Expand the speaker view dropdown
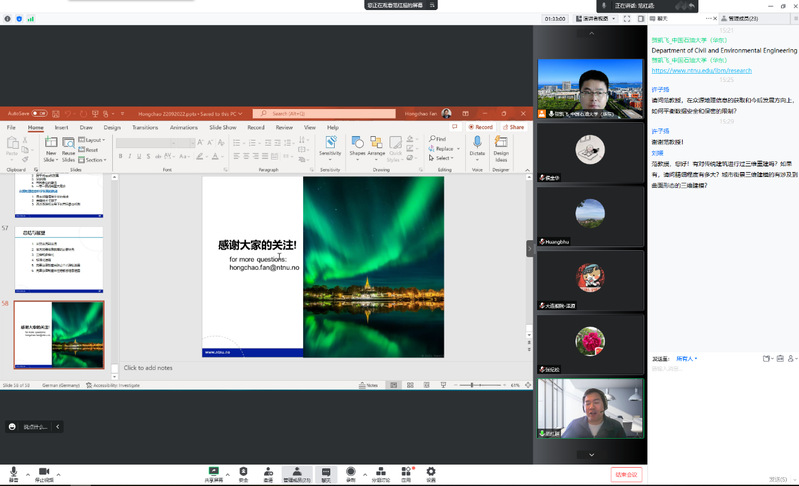 coord(612,18)
